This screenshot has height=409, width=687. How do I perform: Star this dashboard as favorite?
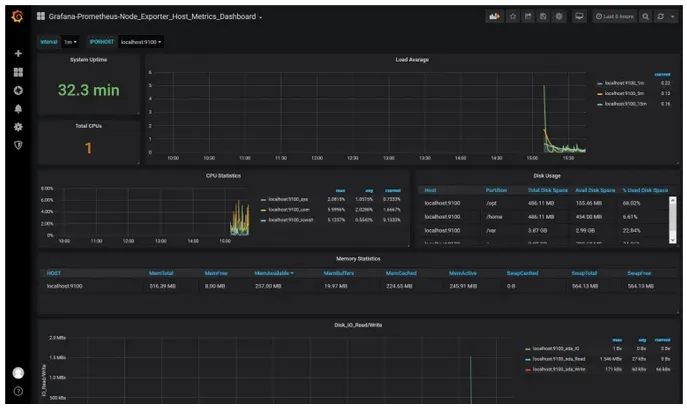[x=513, y=16]
